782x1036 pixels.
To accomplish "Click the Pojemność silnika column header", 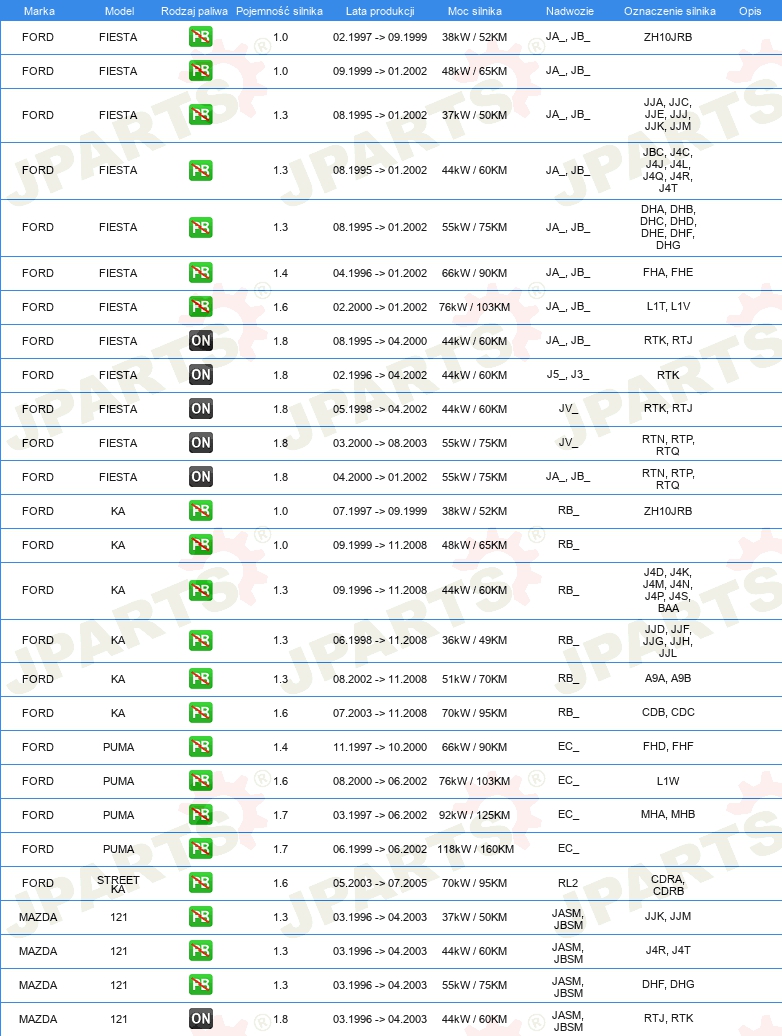I will (x=279, y=11).
